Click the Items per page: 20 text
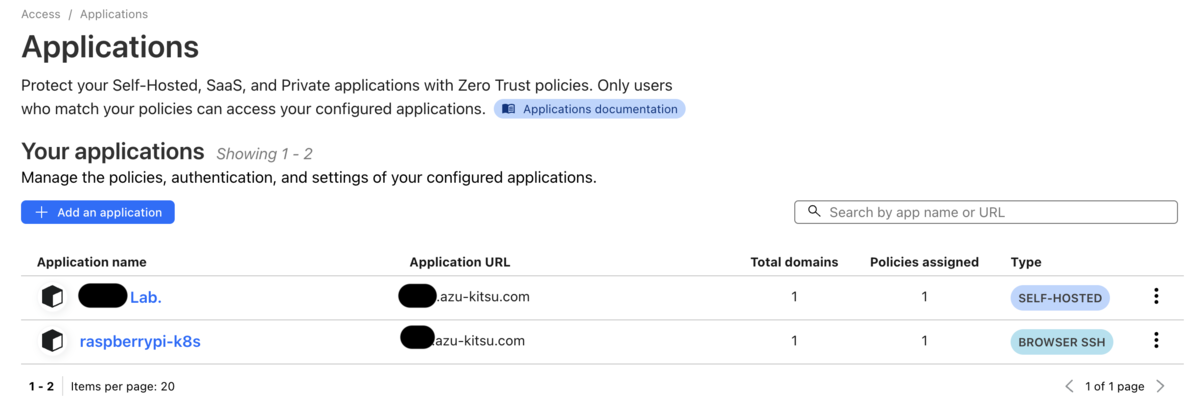This screenshot has width=1200, height=412. (x=123, y=386)
